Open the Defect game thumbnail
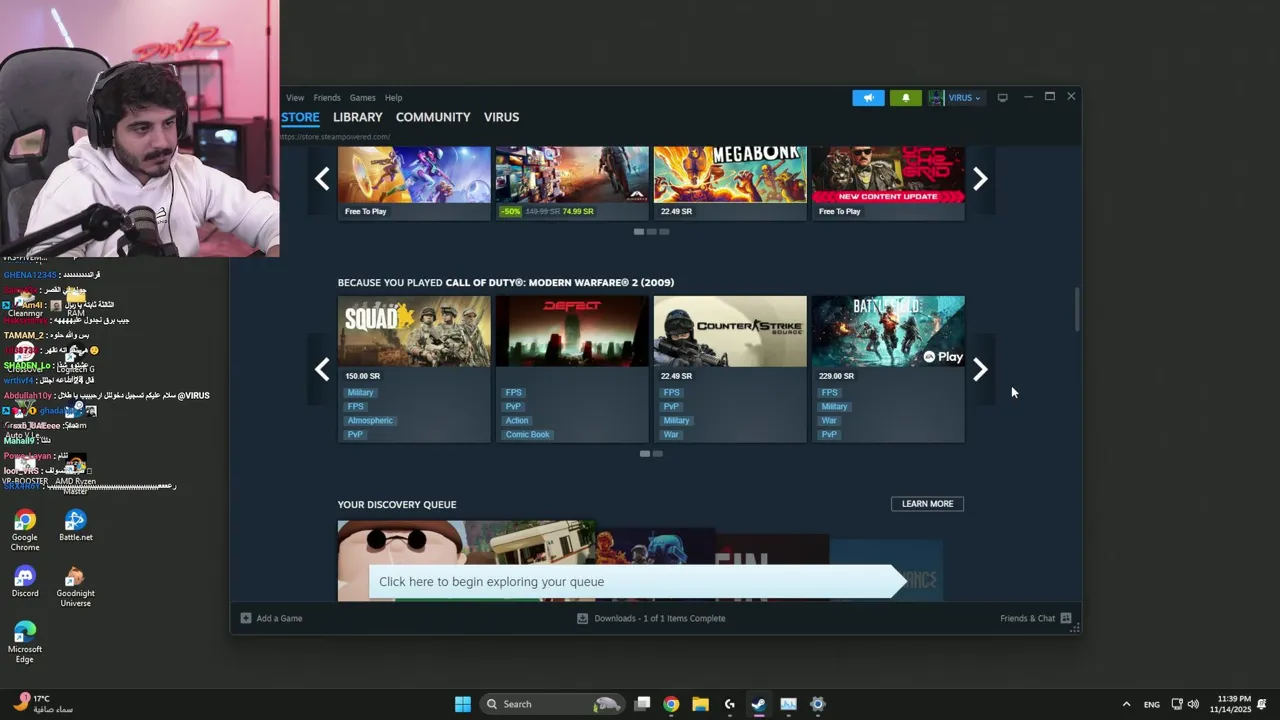The image size is (1280, 720). pyautogui.click(x=572, y=331)
